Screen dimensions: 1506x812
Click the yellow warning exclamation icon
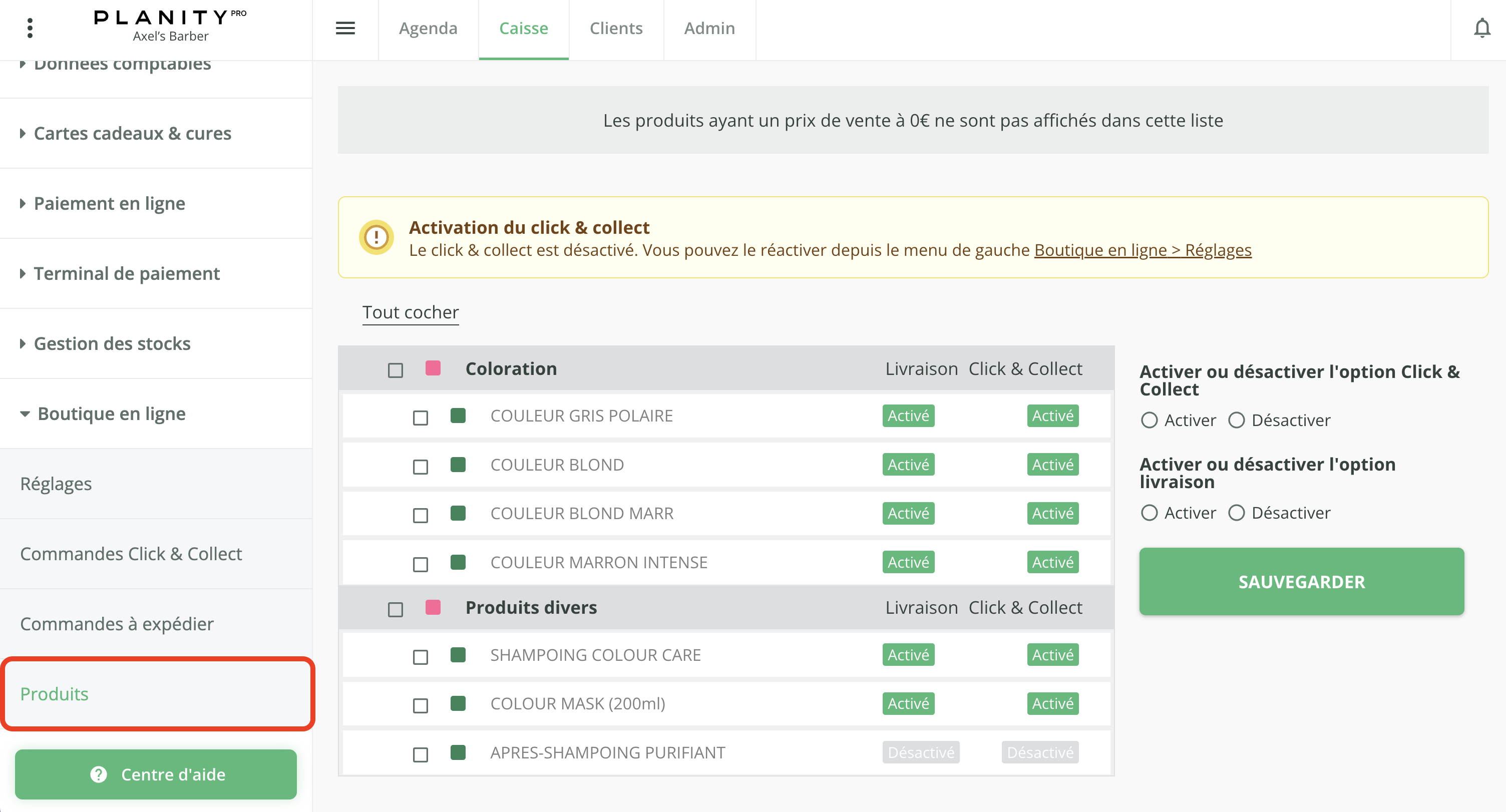[376, 237]
